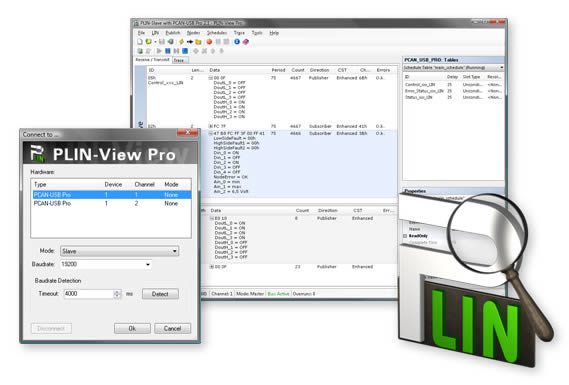This screenshot has height=385, width=569.
Task: Collapse the E0 10 transmit data row
Action: [x=212, y=218]
